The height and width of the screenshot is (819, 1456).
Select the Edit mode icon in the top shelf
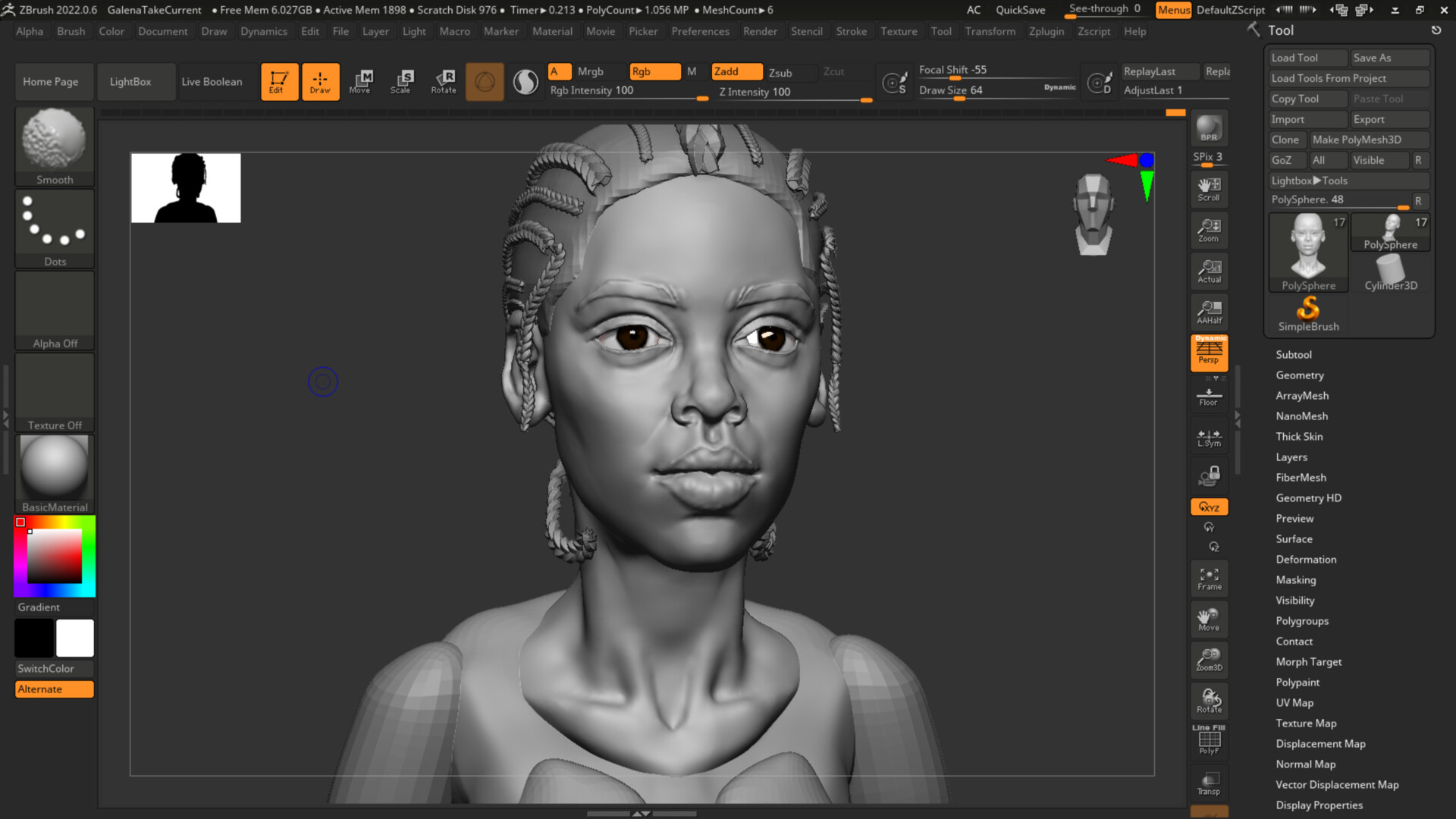[279, 81]
